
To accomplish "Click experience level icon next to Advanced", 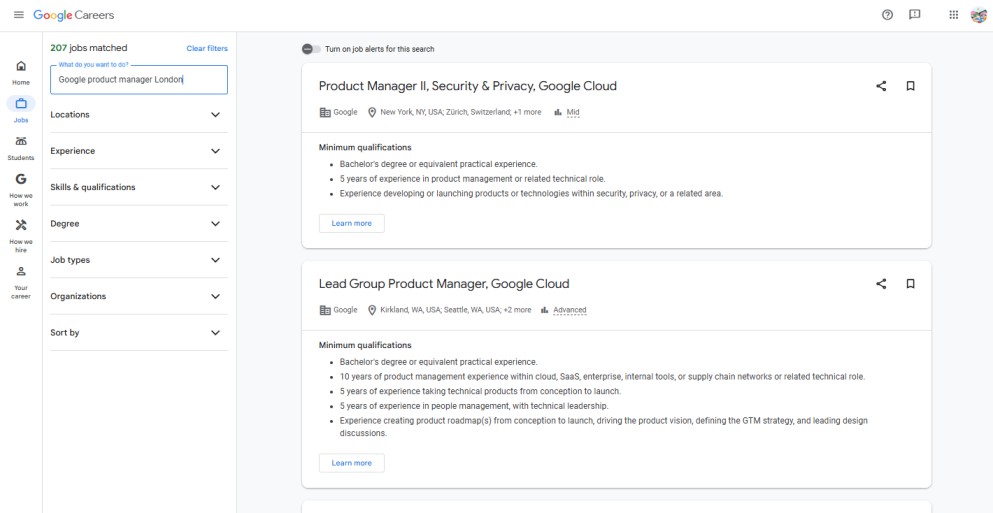I will [x=545, y=310].
